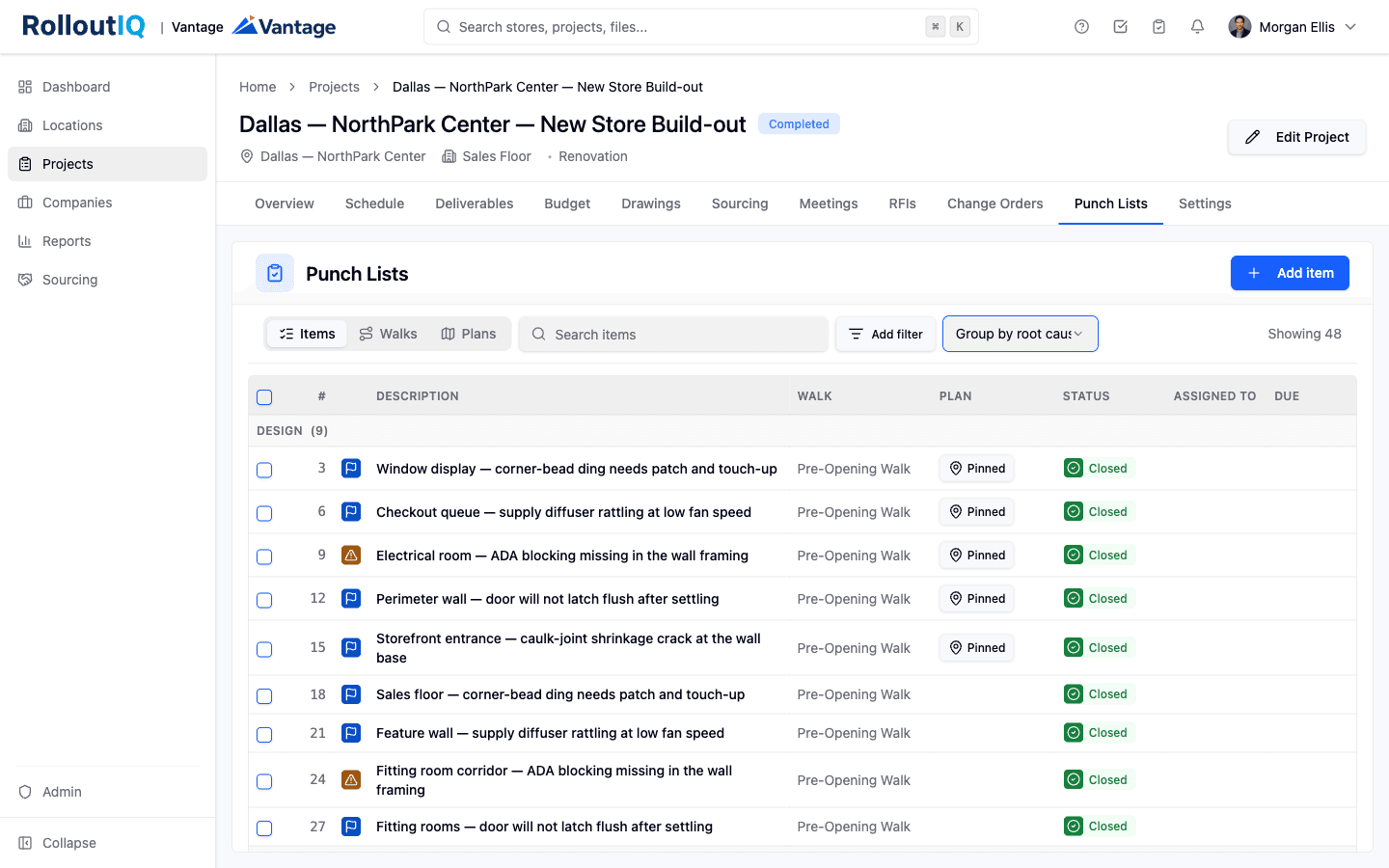The width and height of the screenshot is (1389, 868).
Task: Click flag icon on item 3
Action: 351,469
